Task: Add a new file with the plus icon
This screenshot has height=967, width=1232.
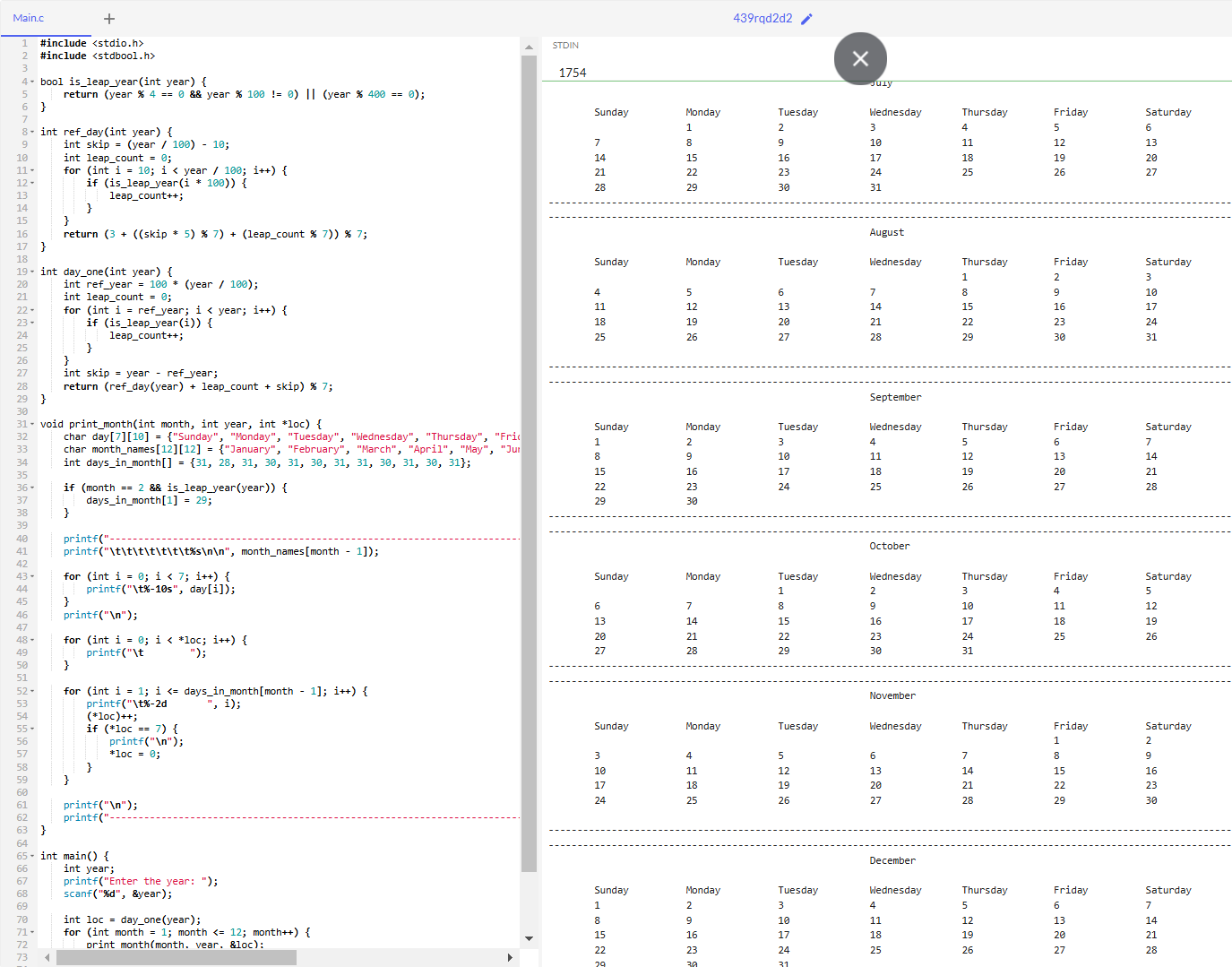Action: click(x=109, y=19)
